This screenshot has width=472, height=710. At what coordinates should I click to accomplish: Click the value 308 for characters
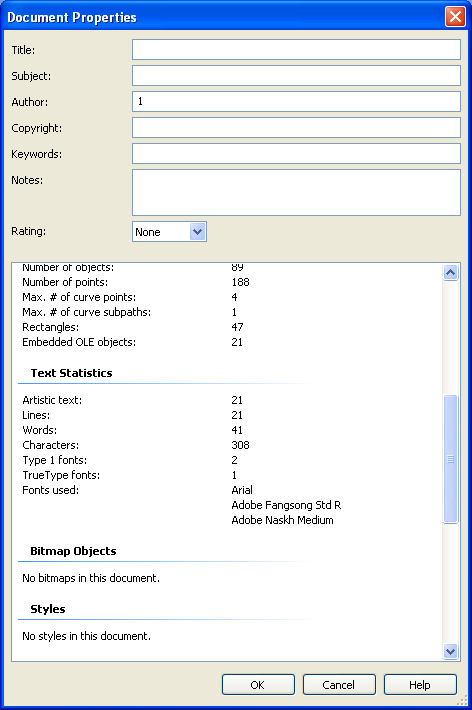[241, 445]
